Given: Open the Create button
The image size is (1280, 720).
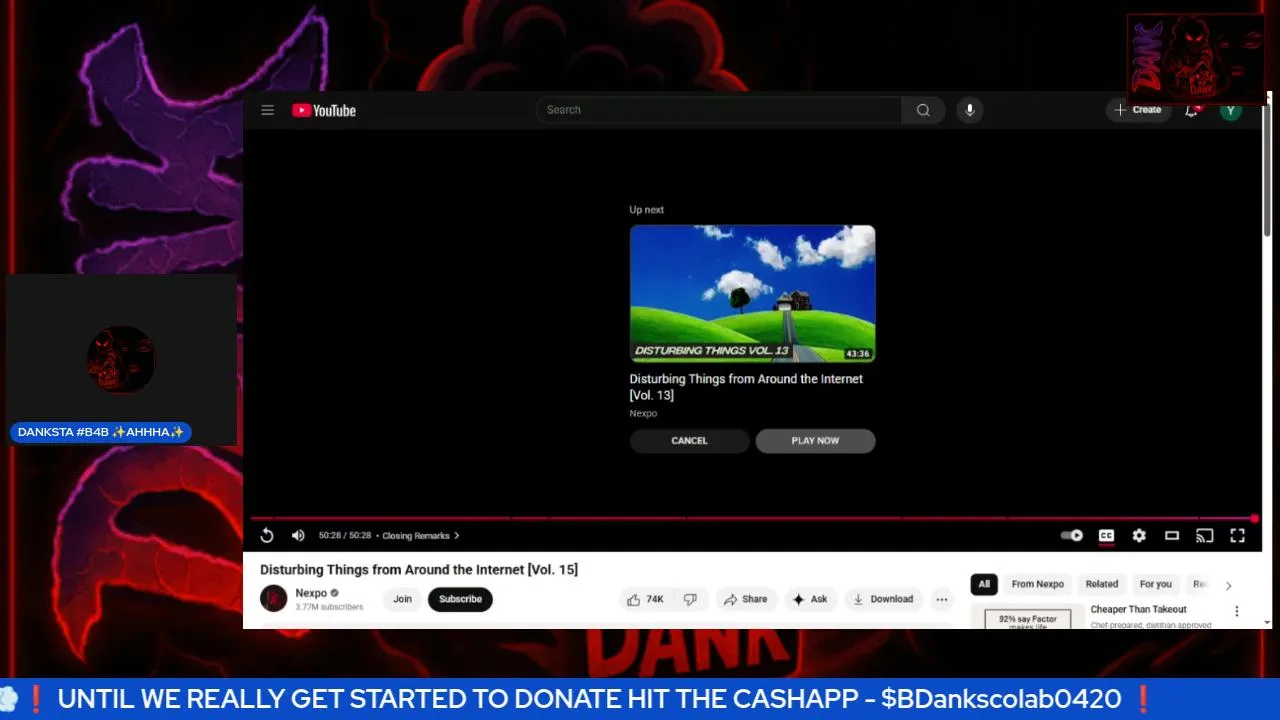Looking at the screenshot, I should 1138,110.
